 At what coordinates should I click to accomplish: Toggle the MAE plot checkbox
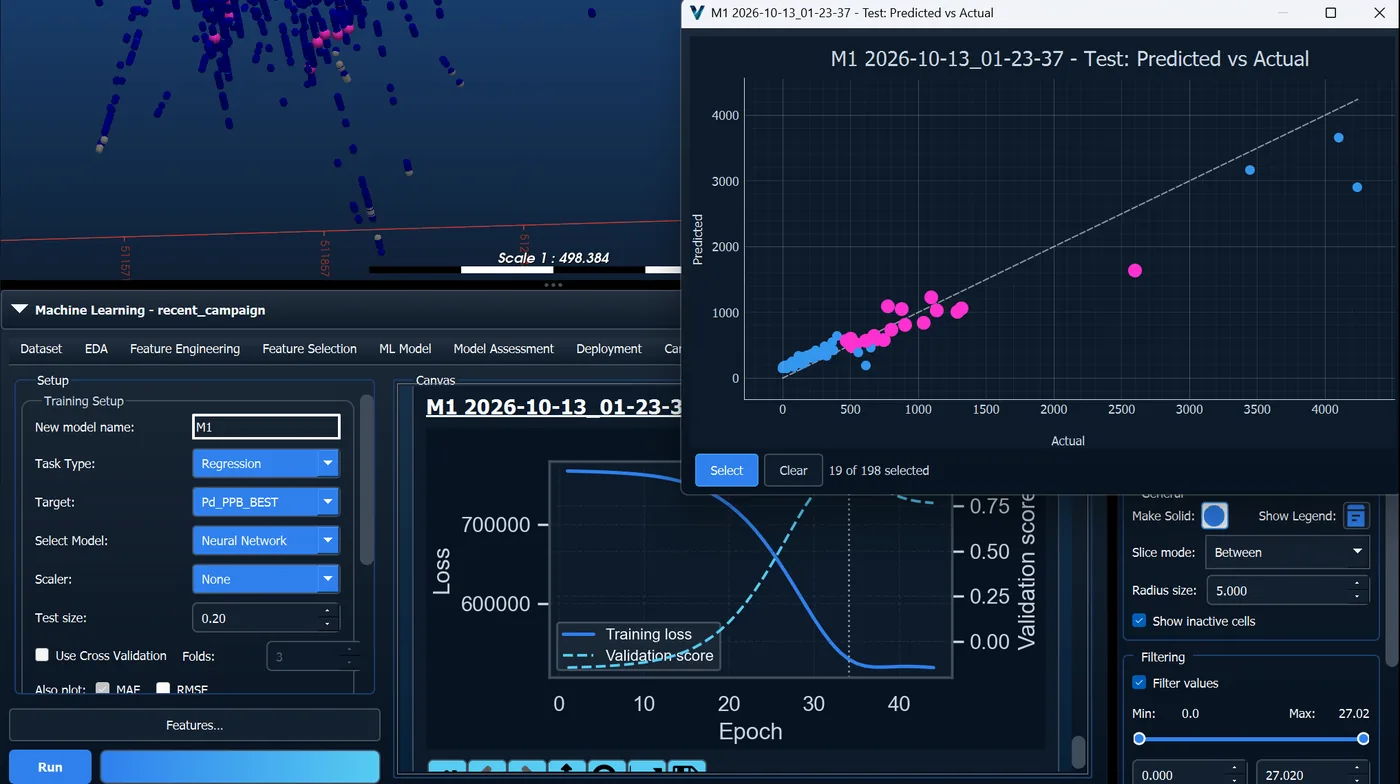coord(102,689)
